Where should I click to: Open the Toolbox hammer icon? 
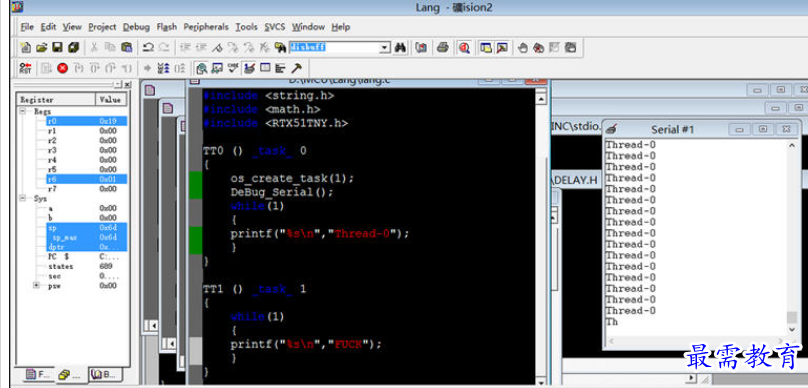click(x=296, y=68)
